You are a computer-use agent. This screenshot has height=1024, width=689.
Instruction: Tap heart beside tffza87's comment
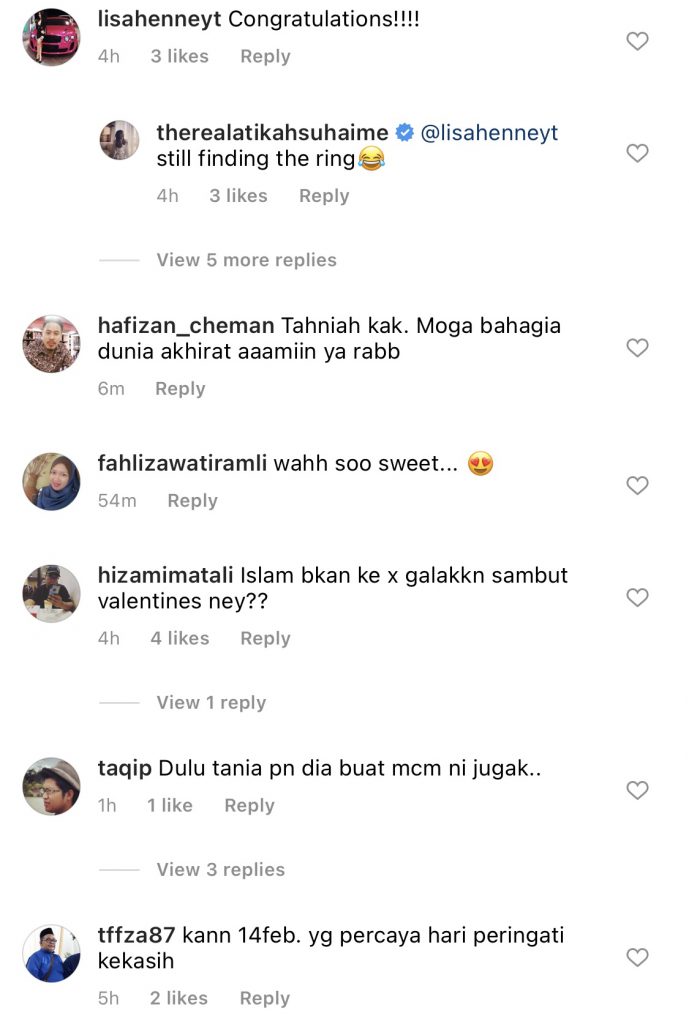pos(637,957)
